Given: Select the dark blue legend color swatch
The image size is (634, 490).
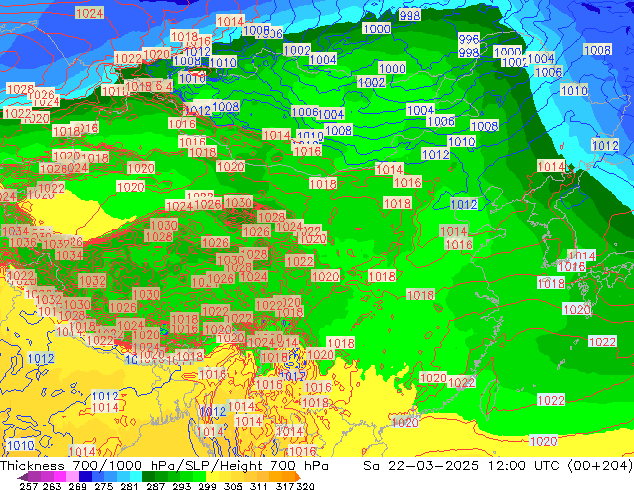Looking at the screenshot, I should point(85,477).
